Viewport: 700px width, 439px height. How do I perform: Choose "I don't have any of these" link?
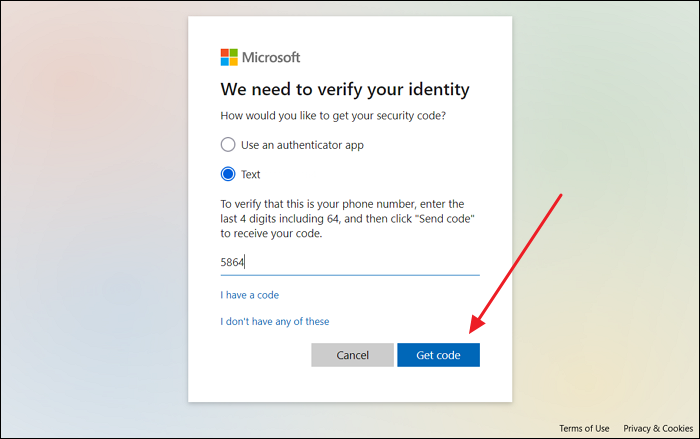275,321
